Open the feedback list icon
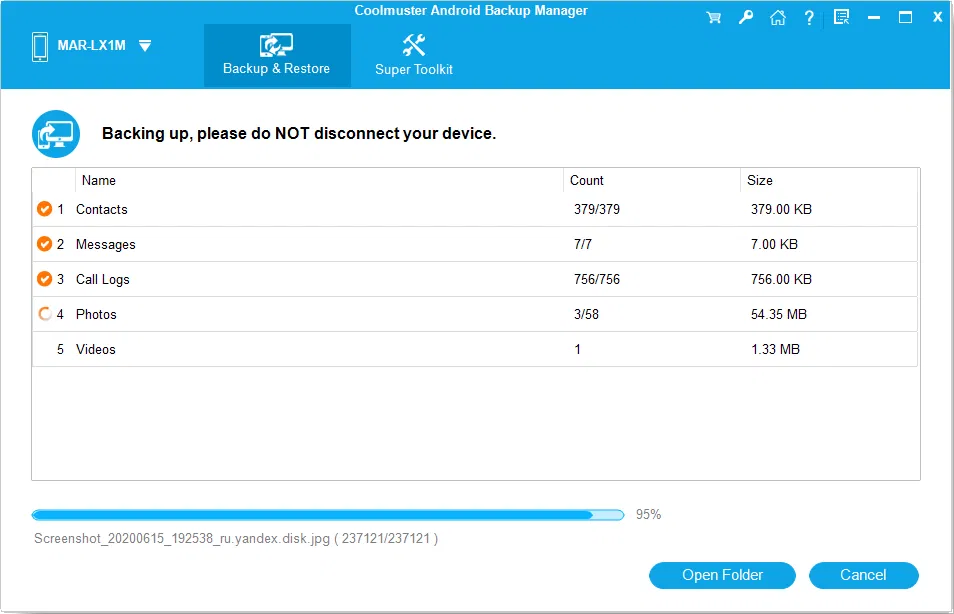Image resolution: width=954 pixels, height=614 pixels. click(x=841, y=18)
